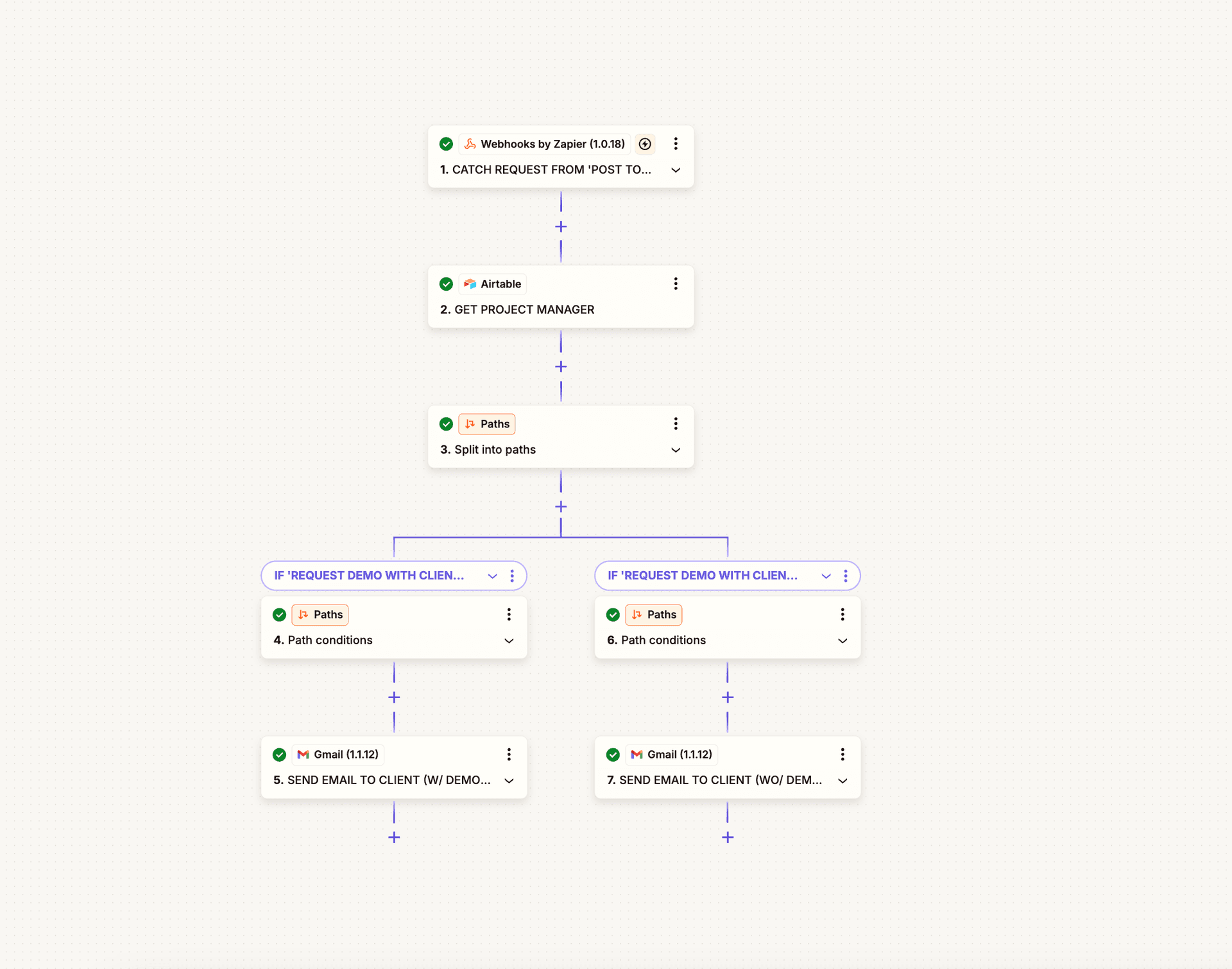The height and width of the screenshot is (969, 1232).
Task: Click the Webhooks by Zapier app badge
Action: click(545, 144)
